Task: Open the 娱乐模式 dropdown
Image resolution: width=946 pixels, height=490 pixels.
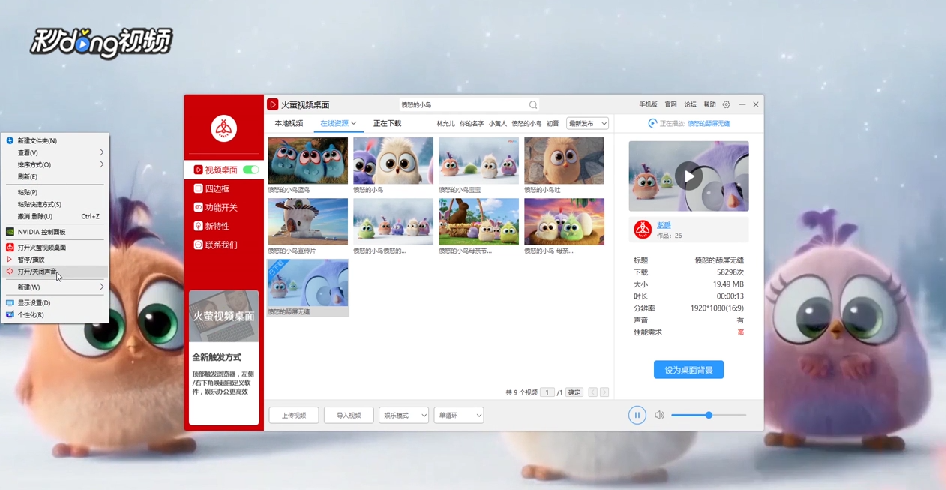Action: tap(403, 415)
